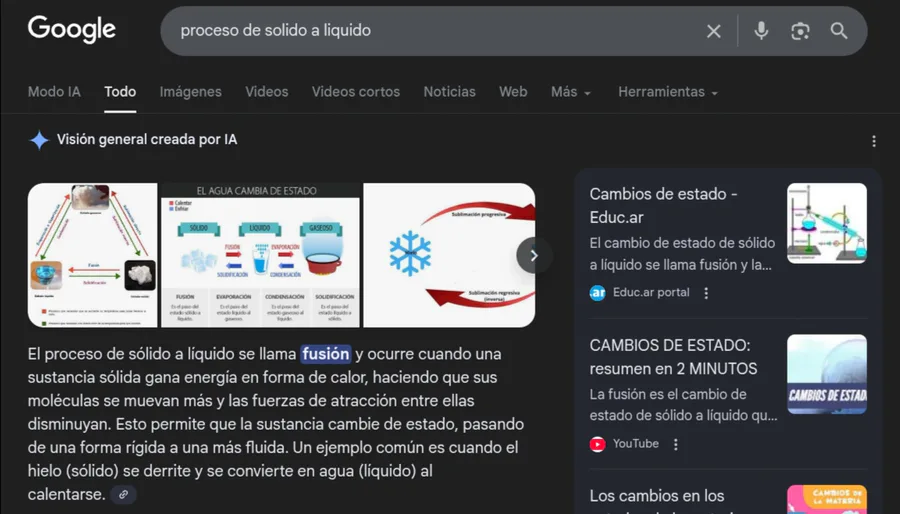Viewport: 900px width, 514px height.
Task: Click the search text field
Action: point(436,31)
